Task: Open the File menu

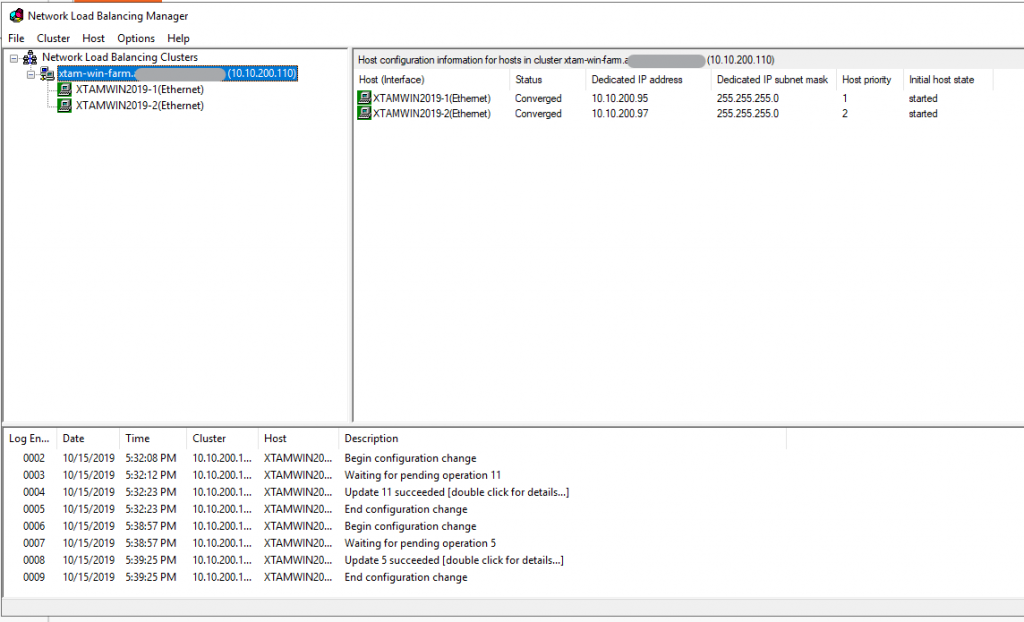Action: click(16, 38)
